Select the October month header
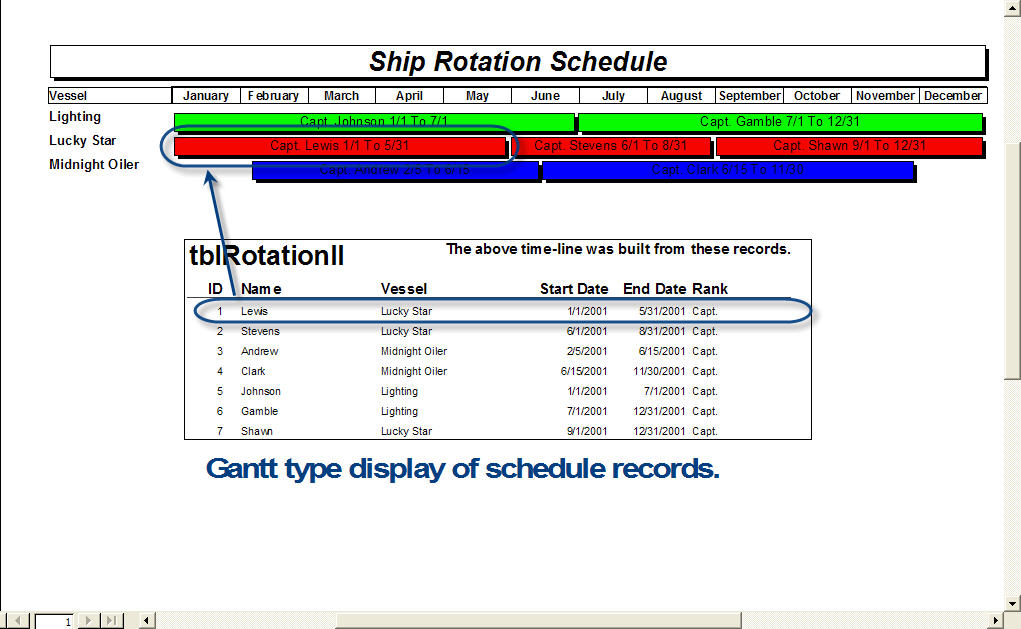 coord(817,96)
